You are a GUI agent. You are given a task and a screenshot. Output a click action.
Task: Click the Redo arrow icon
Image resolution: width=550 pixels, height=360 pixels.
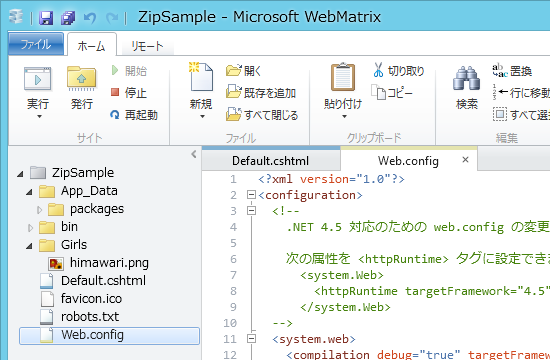(112, 18)
